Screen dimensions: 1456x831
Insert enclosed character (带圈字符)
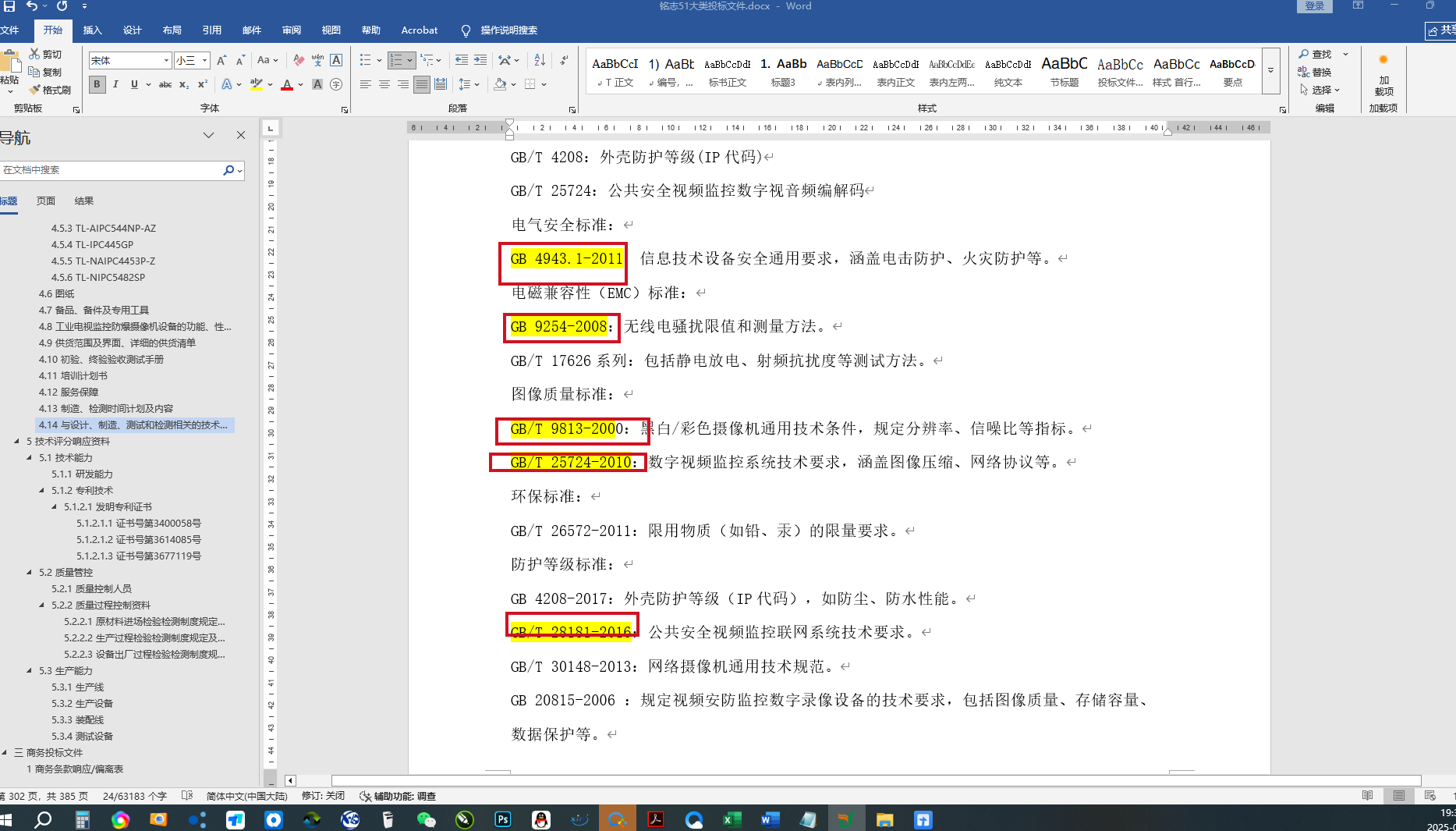[x=336, y=84]
